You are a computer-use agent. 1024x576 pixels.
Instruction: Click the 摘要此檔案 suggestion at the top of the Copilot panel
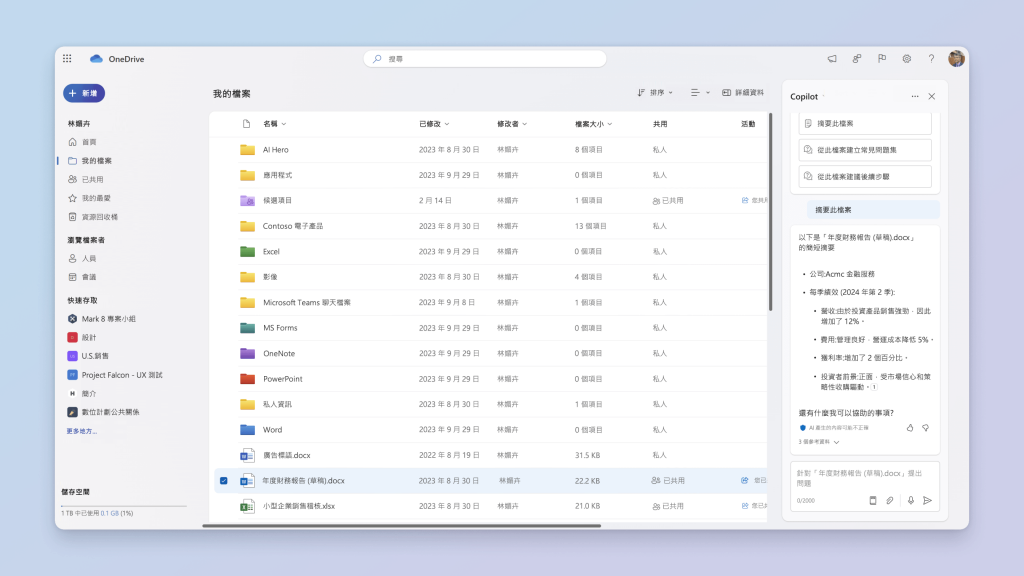(865, 123)
